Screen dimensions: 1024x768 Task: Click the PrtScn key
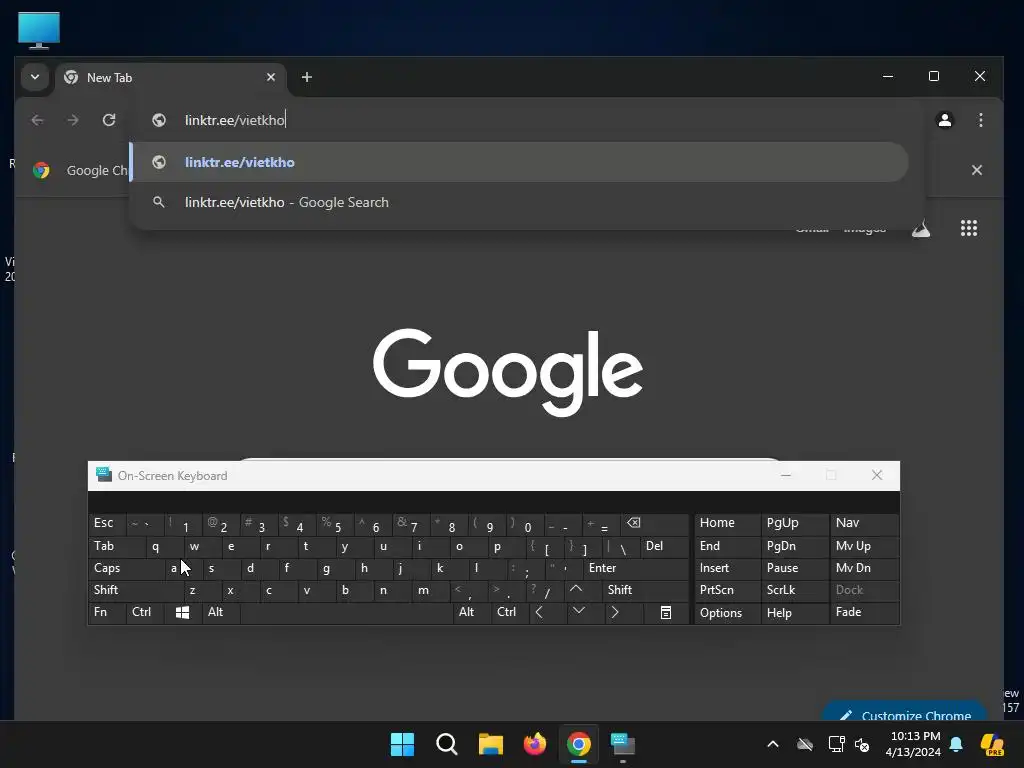point(727,590)
